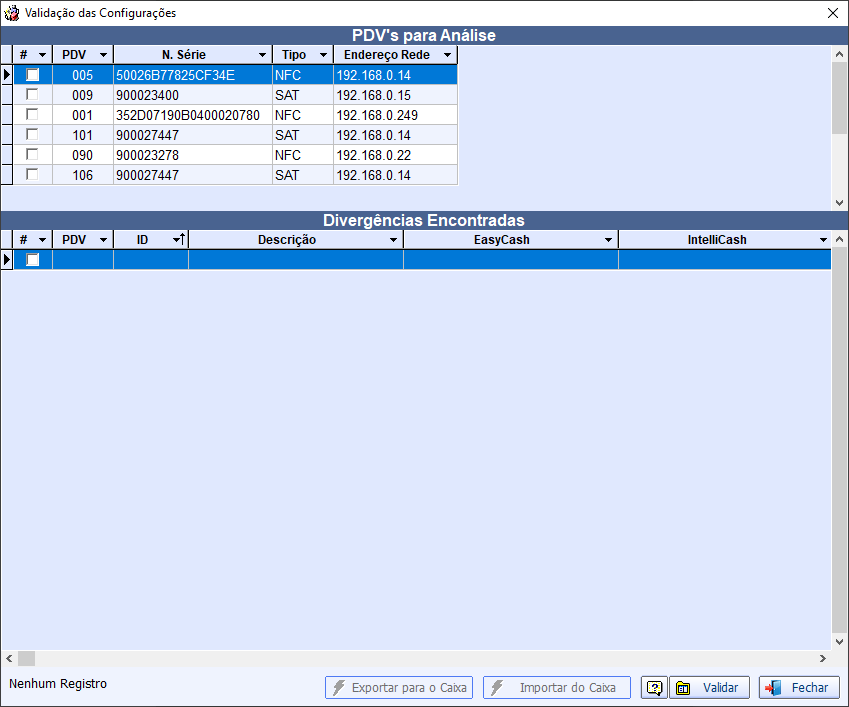Open the N. Série column filter dropdown
The width and height of the screenshot is (849, 707).
coord(262,55)
